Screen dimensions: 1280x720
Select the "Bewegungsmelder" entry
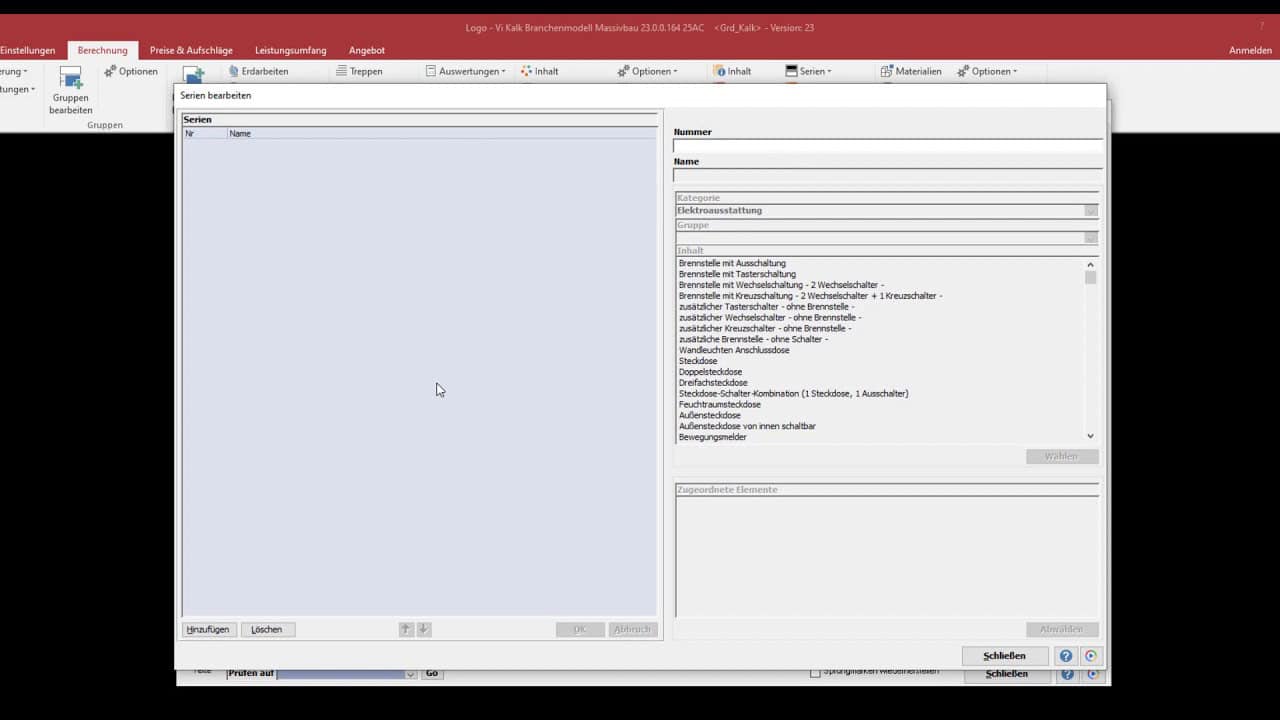[x=713, y=437]
